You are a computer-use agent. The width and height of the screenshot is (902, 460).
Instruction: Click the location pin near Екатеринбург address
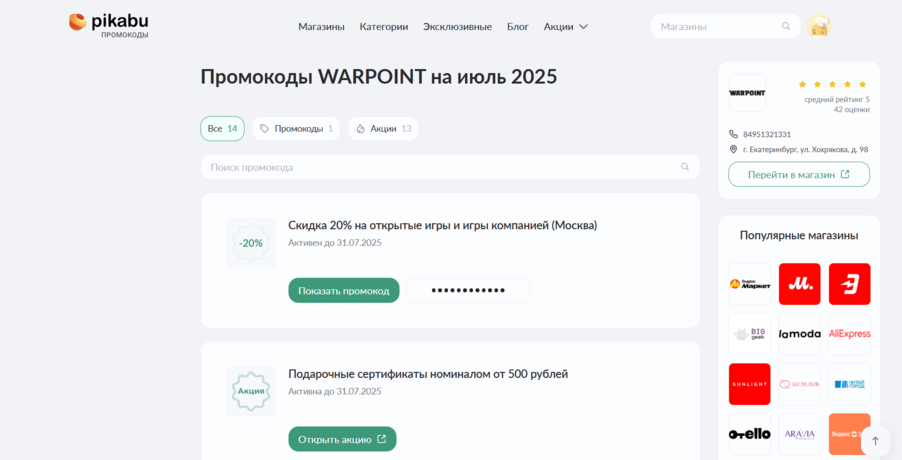733,150
